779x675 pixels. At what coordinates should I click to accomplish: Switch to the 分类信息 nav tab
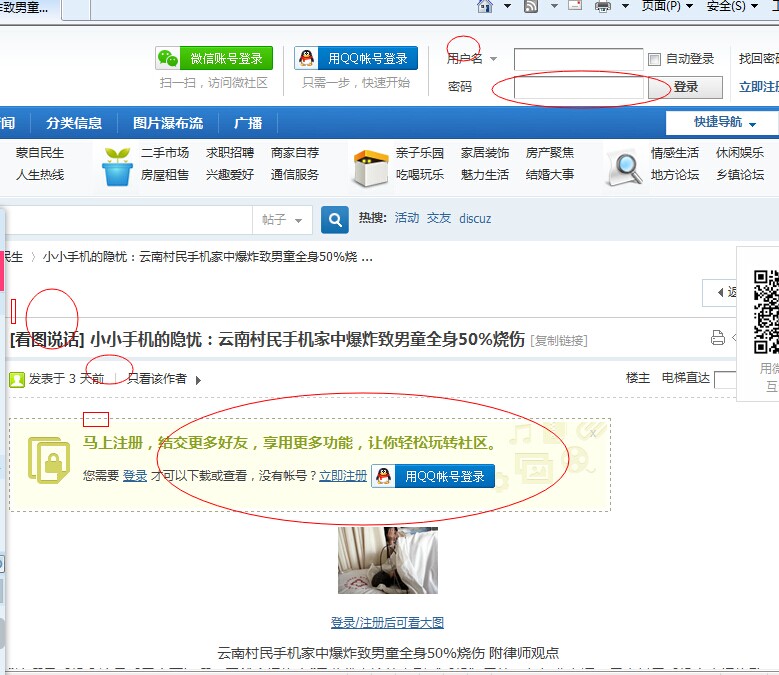74,123
